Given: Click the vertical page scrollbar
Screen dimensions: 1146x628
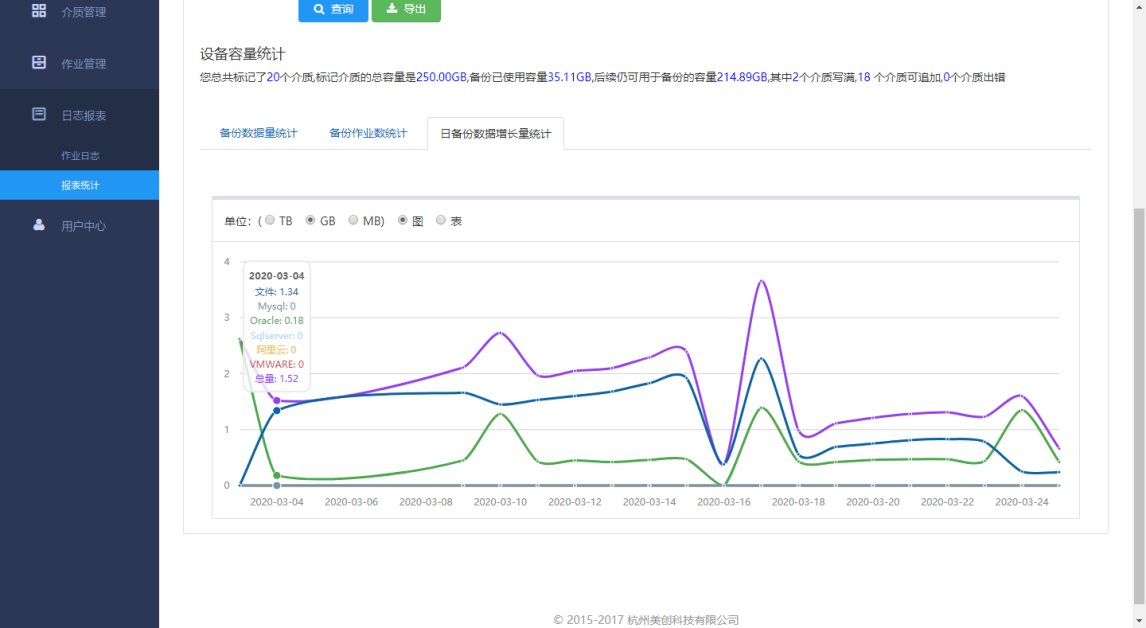Looking at the screenshot, I should [1139, 406].
